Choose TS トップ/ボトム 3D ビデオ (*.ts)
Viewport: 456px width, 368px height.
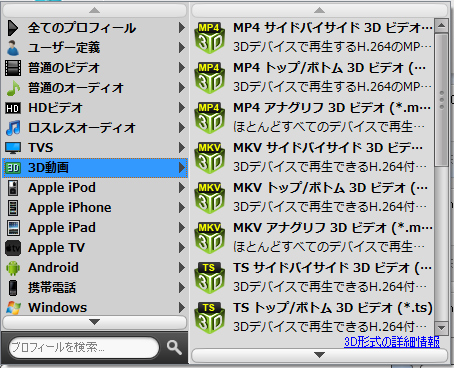pyautogui.click(x=313, y=318)
